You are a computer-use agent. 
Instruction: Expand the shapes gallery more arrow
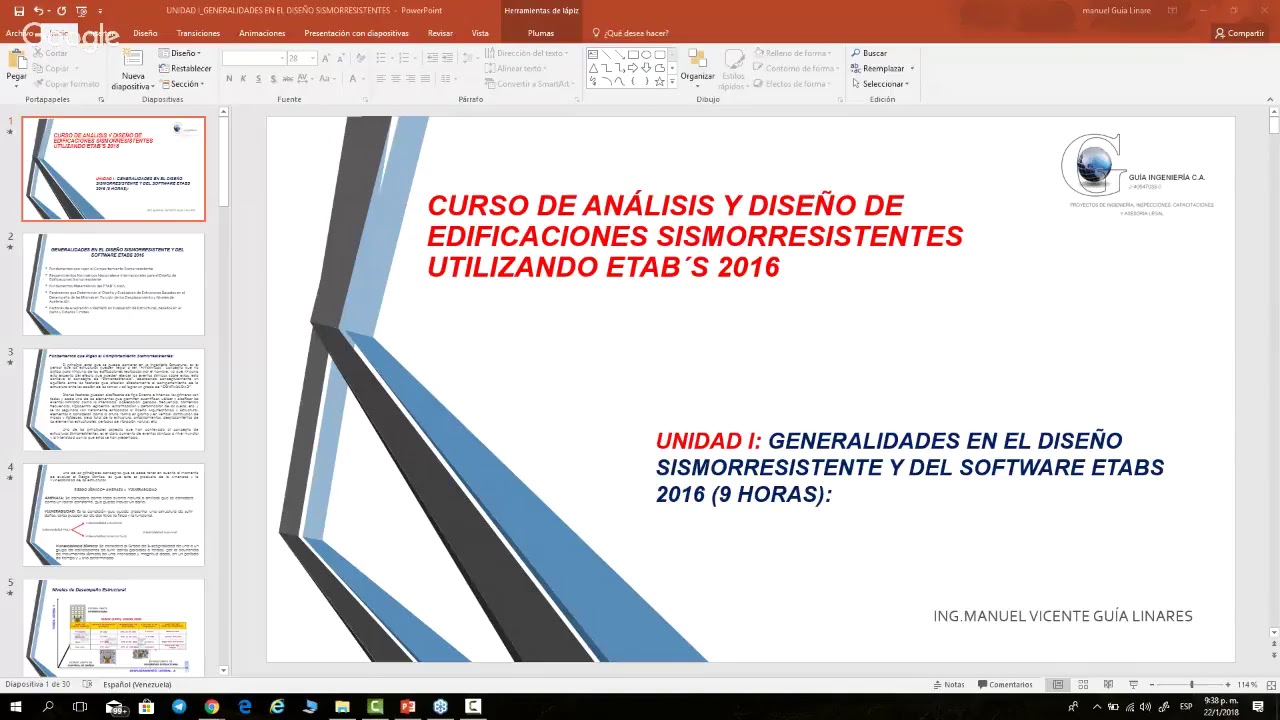tap(674, 82)
